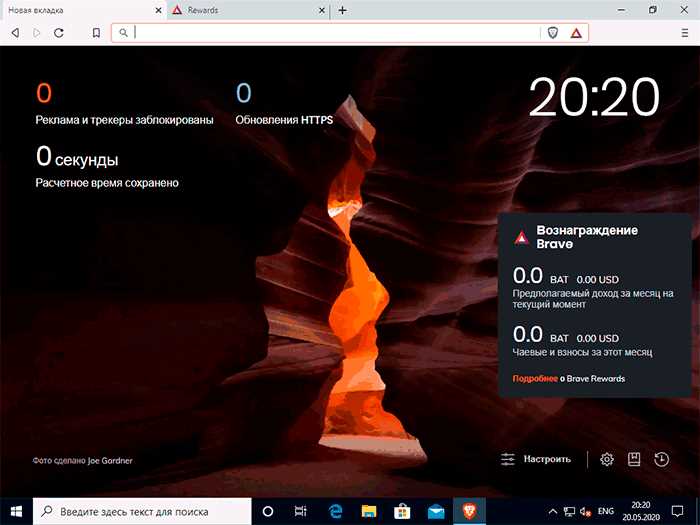Launch Microsoft Edge from the taskbar
700x525 pixels.
pos(335,512)
